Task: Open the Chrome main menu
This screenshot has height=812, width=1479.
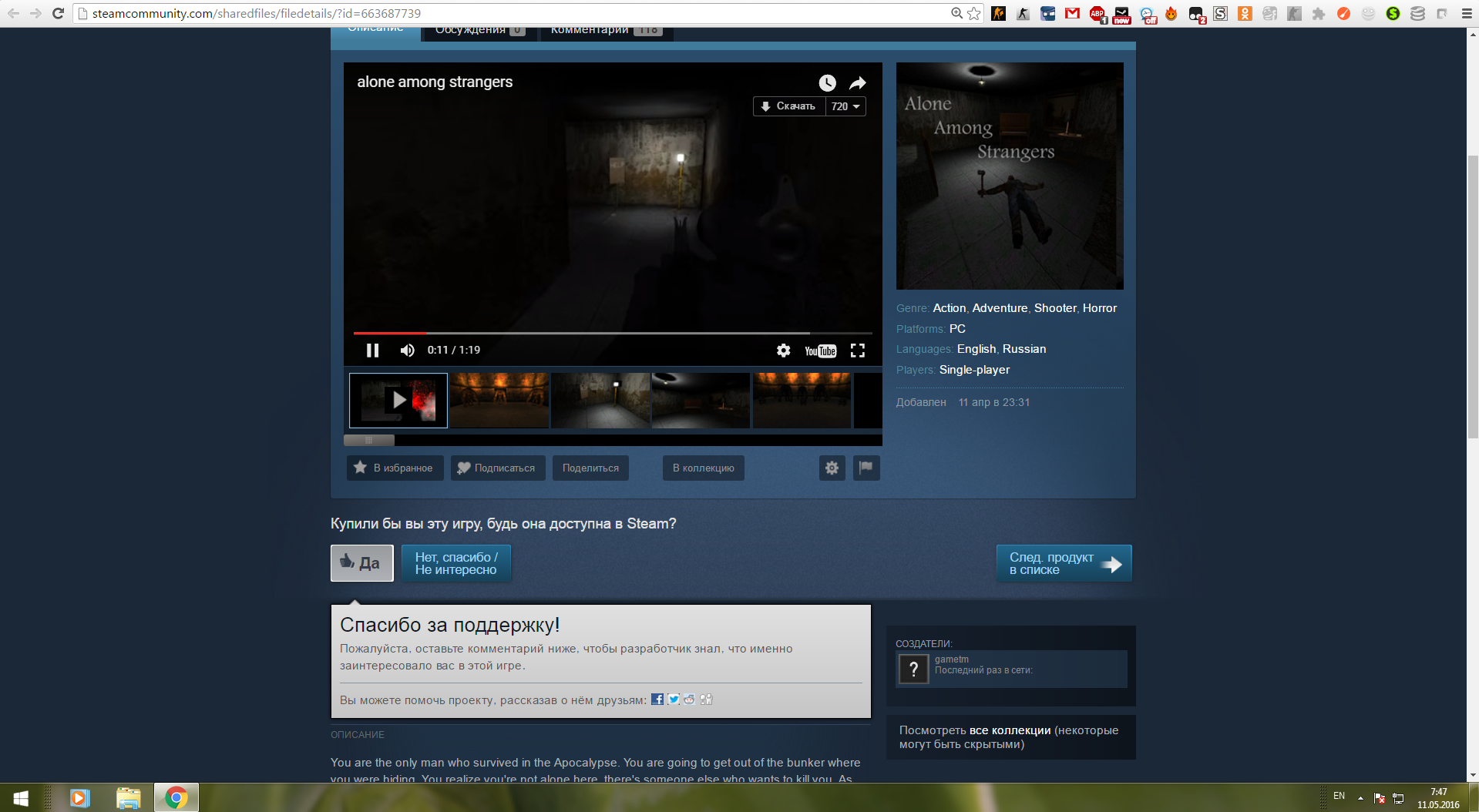Action: (x=1467, y=13)
